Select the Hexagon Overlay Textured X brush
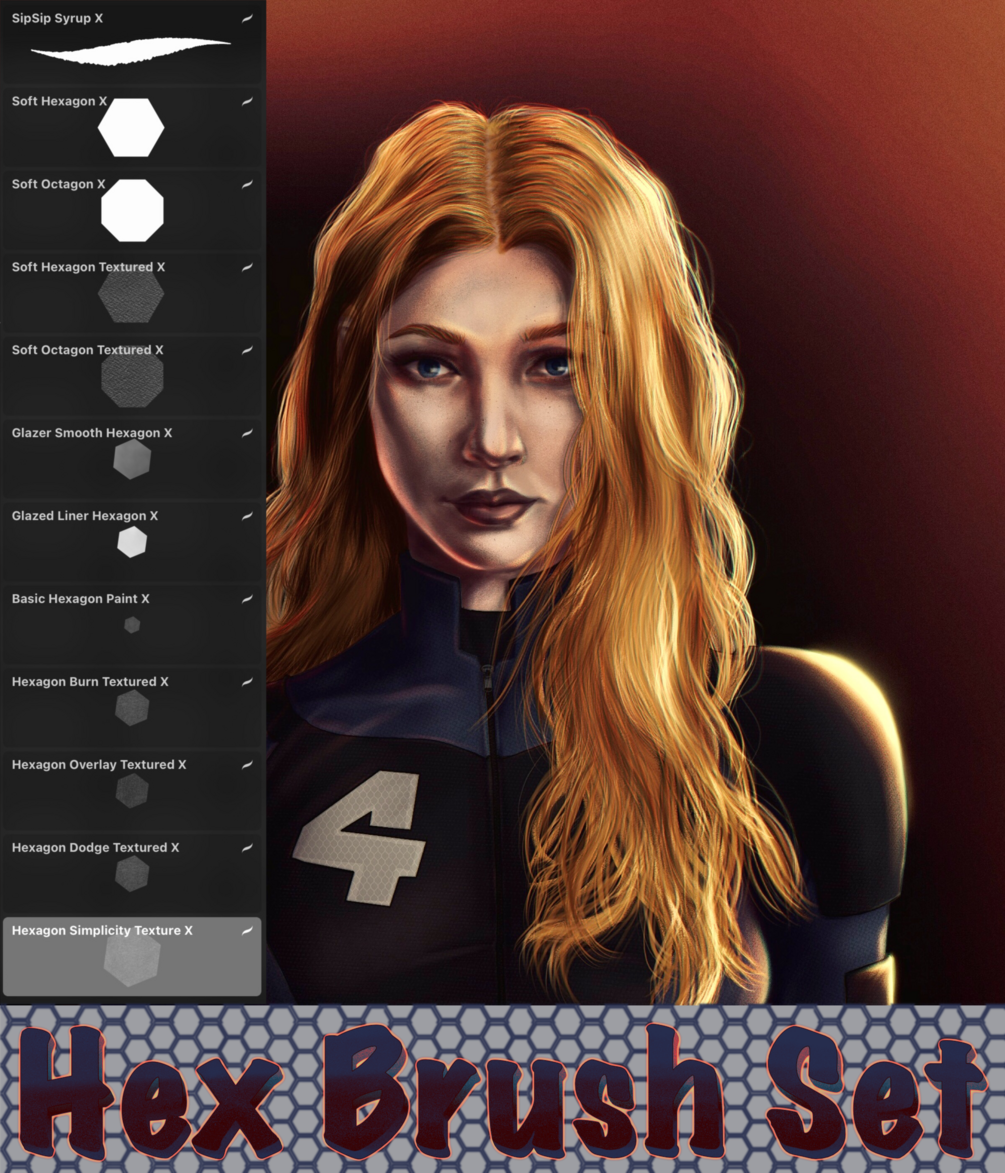This screenshot has width=1005, height=1173. (x=132, y=791)
